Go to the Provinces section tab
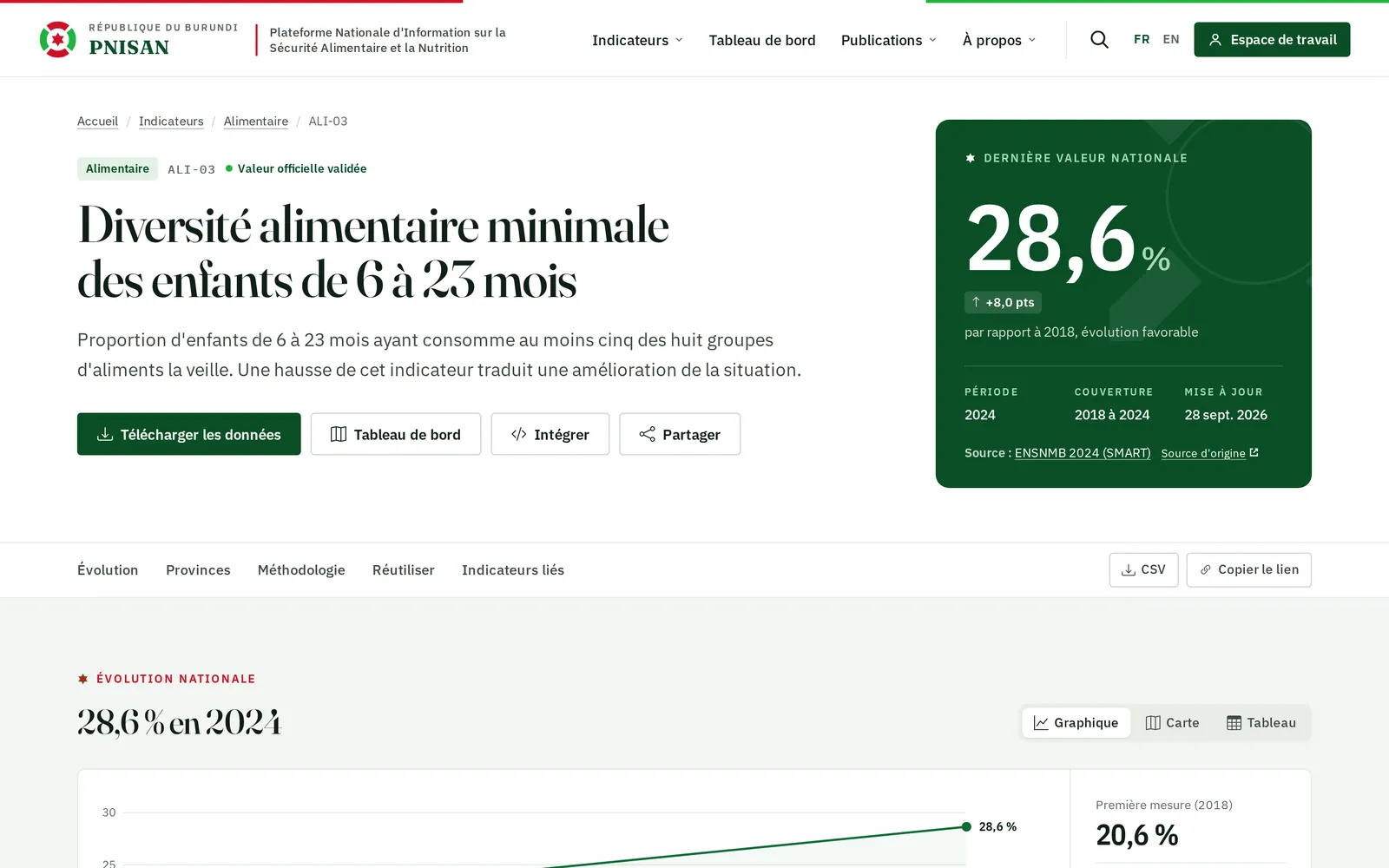The height and width of the screenshot is (868, 1389). 198,570
